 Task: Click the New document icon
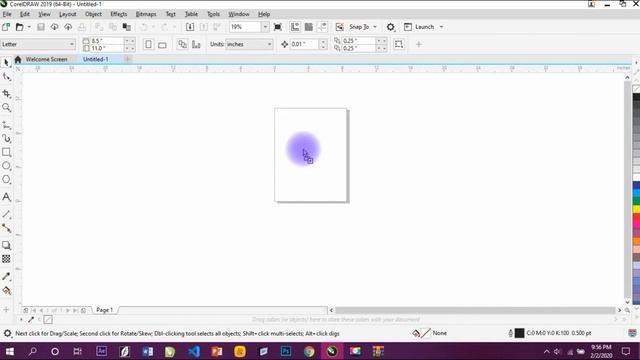[x=6, y=27]
